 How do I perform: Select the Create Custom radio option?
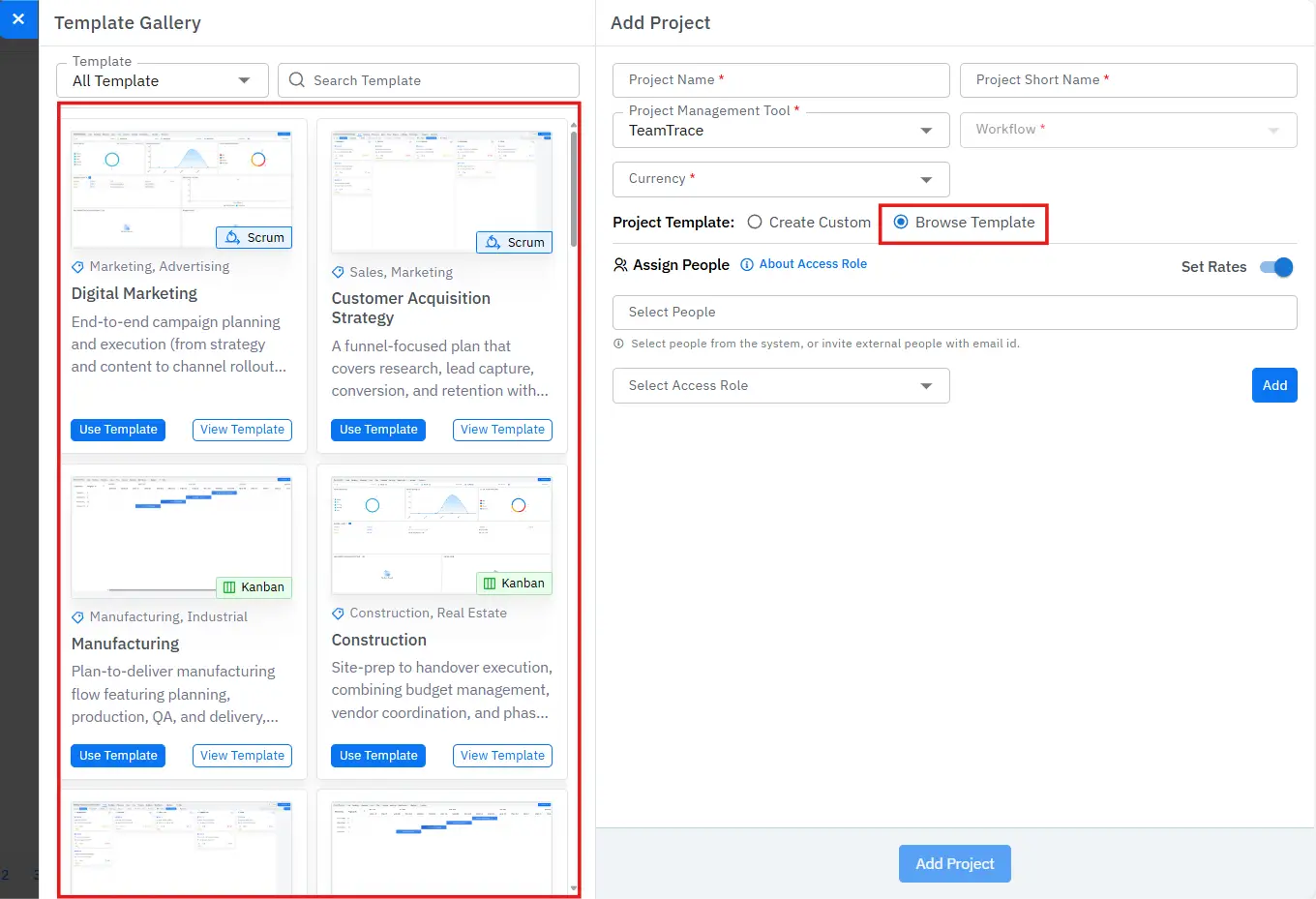click(x=755, y=223)
